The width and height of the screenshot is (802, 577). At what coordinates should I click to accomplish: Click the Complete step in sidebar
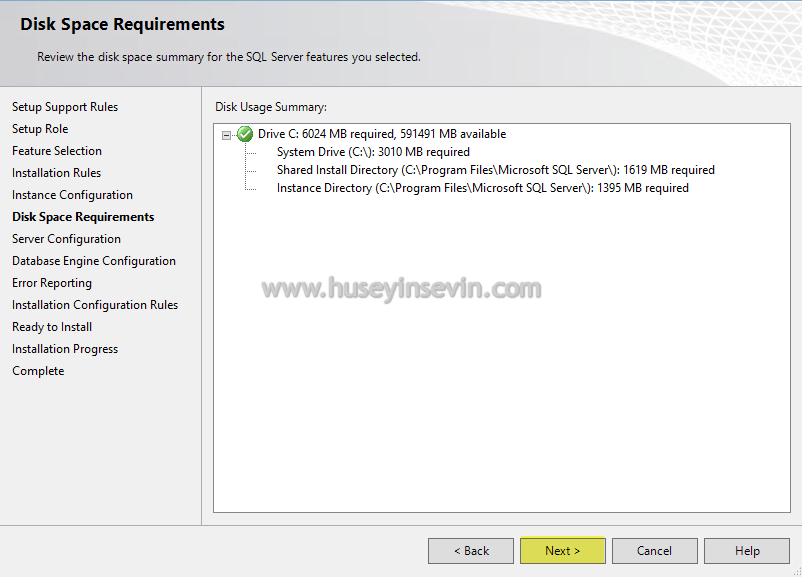(38, 371)
